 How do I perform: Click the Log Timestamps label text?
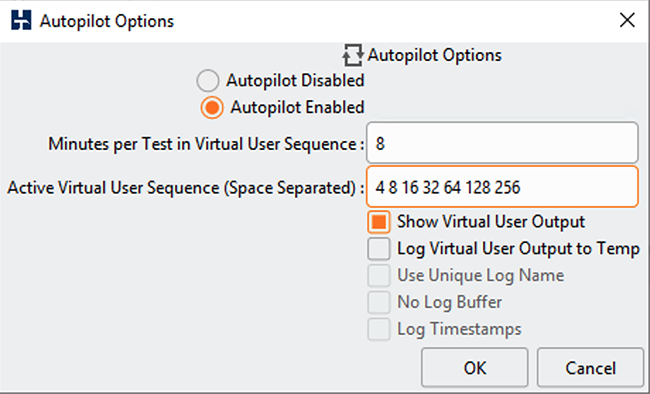(459, 329)
